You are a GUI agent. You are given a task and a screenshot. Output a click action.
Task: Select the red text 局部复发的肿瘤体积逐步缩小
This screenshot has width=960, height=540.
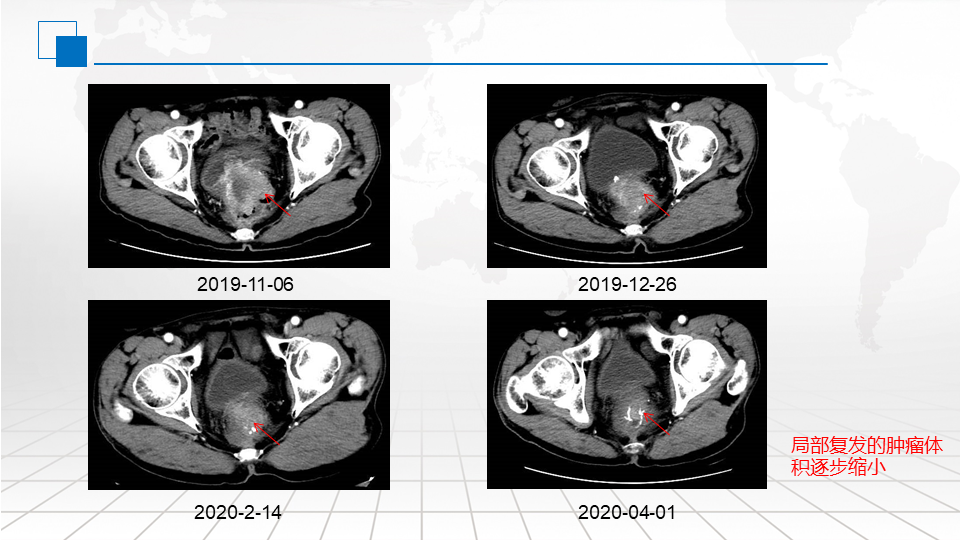tap(866, 456)
